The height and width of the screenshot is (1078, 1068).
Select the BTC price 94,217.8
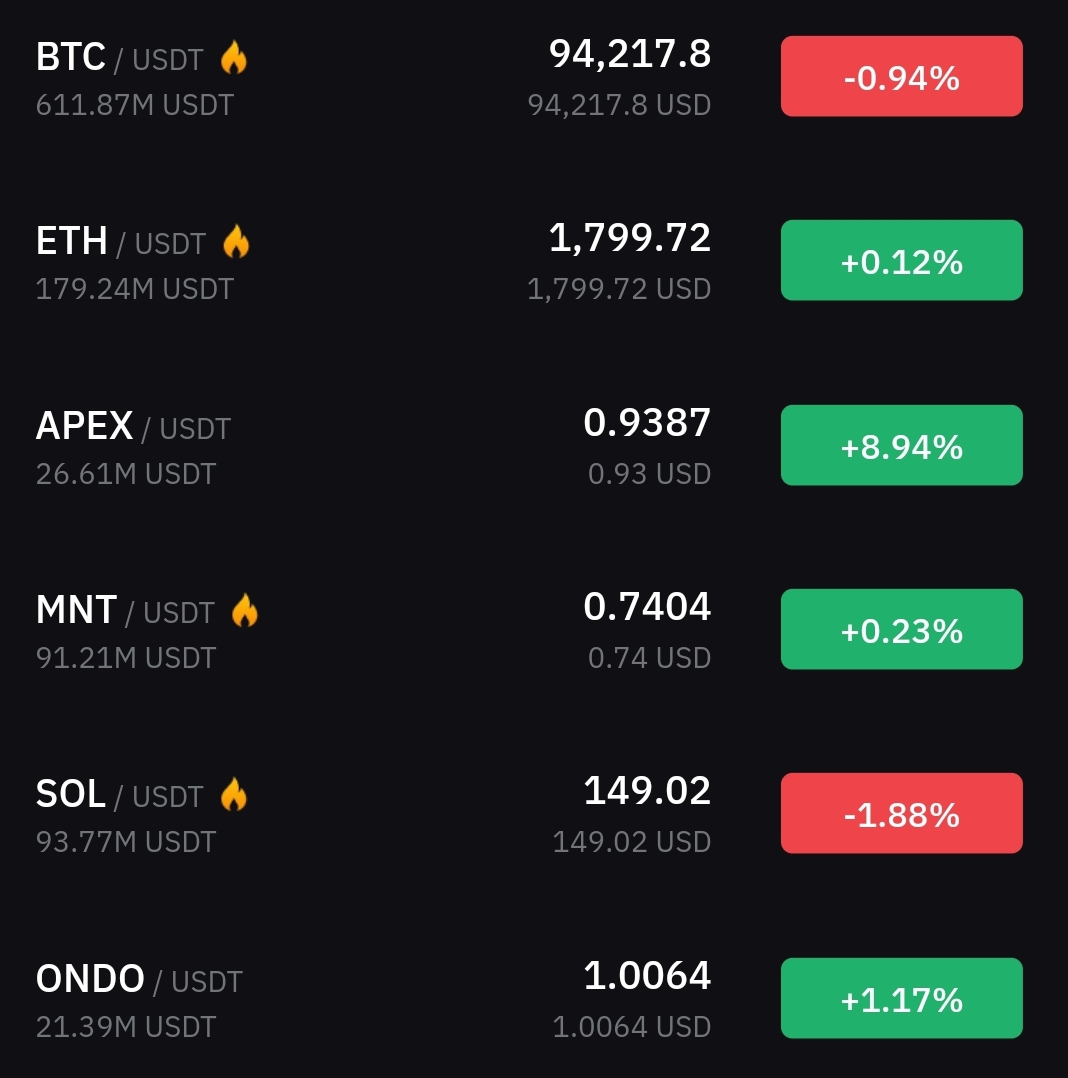click(x=630, y=54)
